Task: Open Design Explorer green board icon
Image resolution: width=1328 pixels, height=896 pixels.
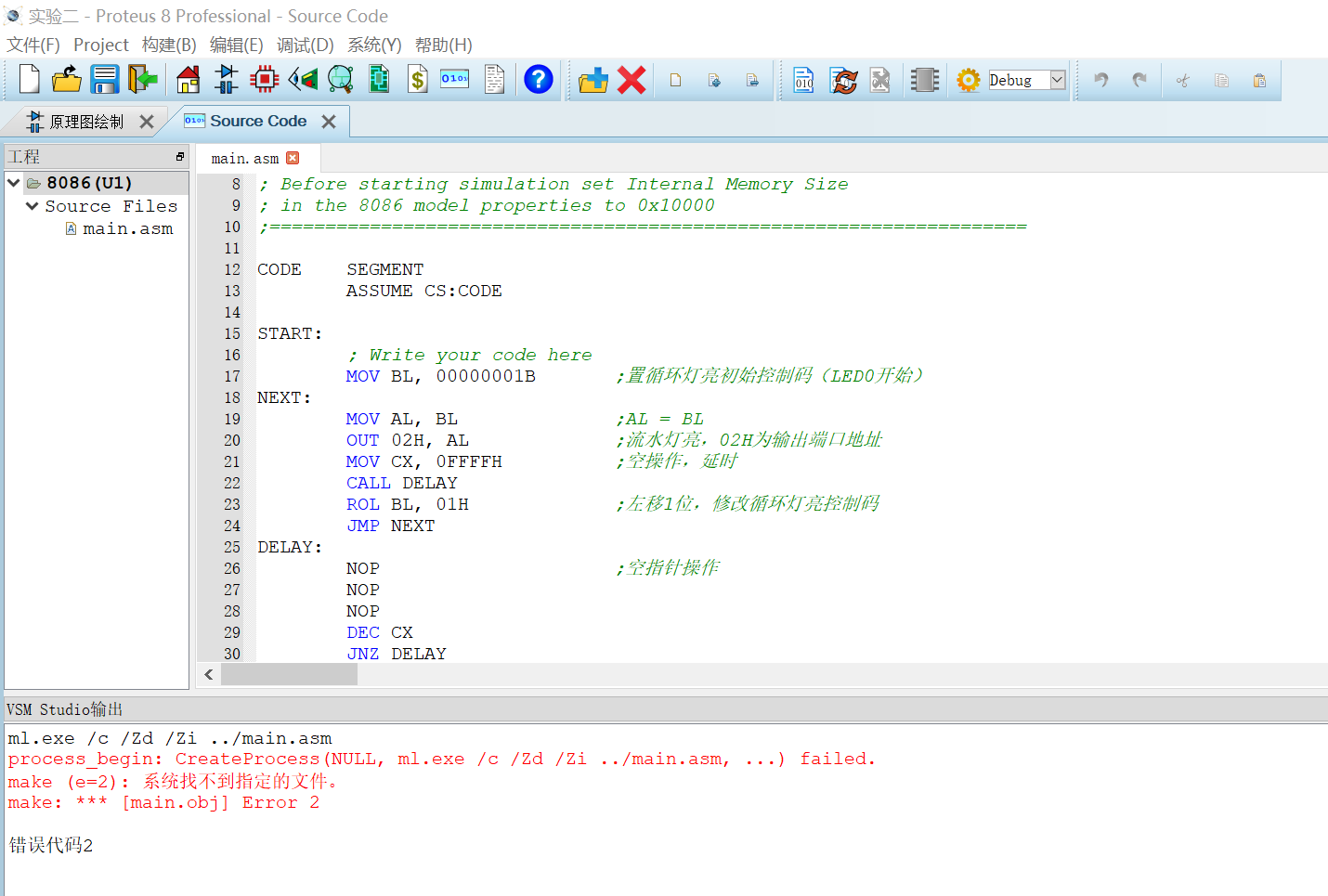Action: (x=379, y=80)
